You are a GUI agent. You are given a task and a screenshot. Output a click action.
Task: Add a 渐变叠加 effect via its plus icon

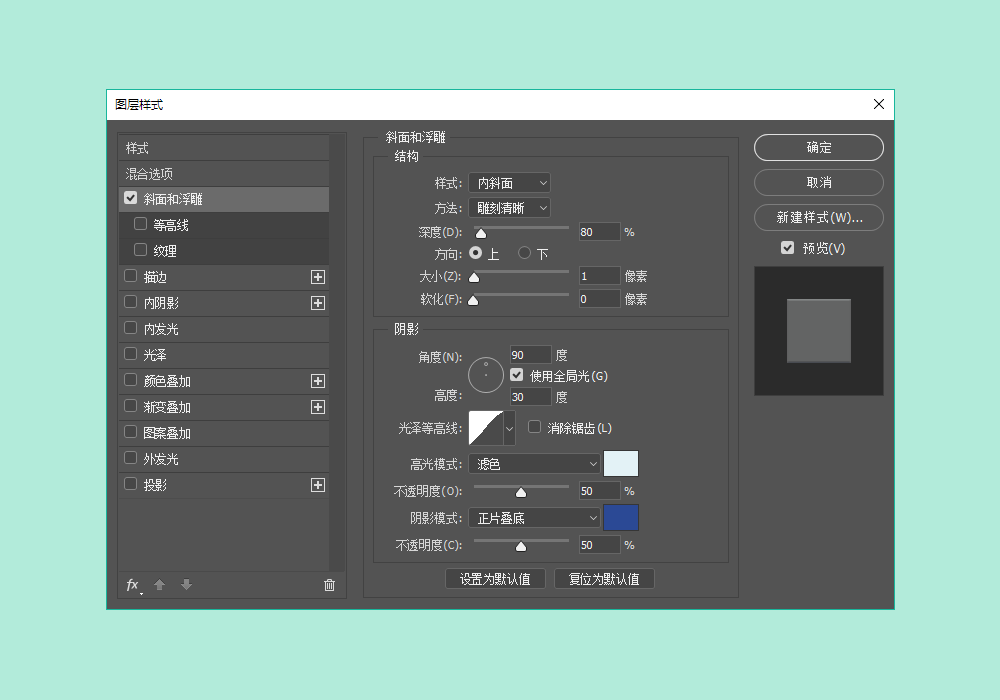(317, 407)
